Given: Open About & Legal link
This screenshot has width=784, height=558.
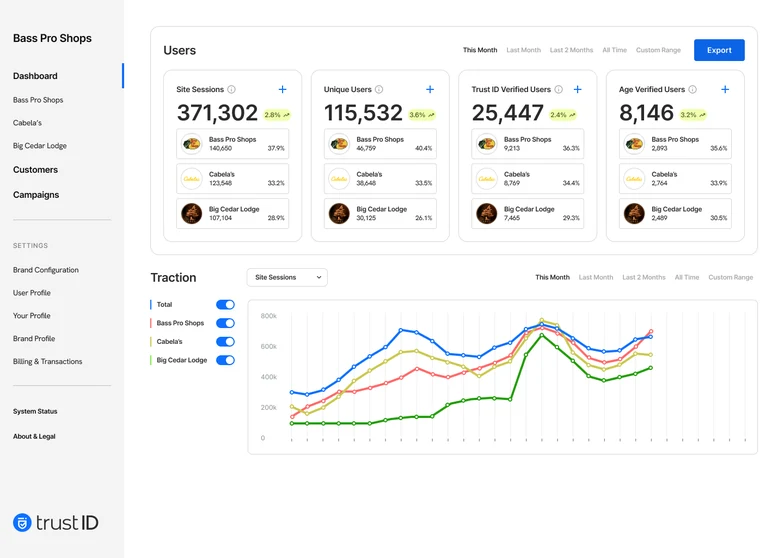Looking at the screenshot, I should point(34,436).
